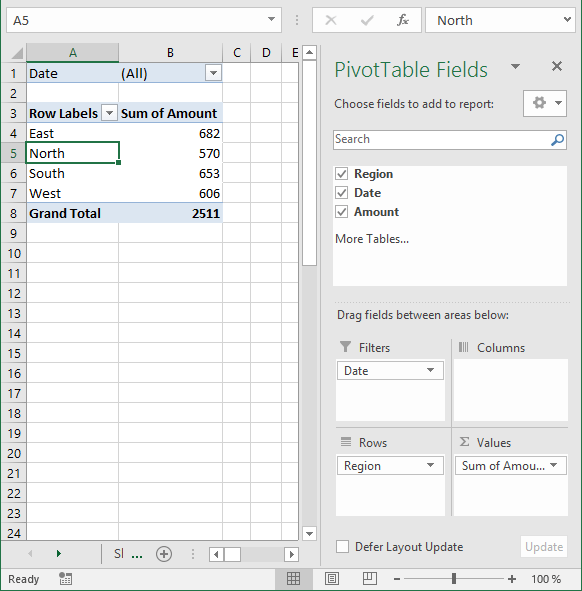This screenshot has width=582, height=591.
Task: Click vertical scrollbar down arrow
Action: point(309,533)
